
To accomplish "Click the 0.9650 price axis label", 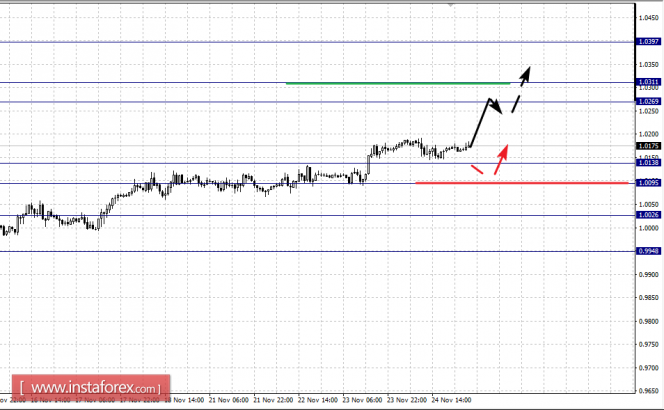I will (x=649, y=391).
